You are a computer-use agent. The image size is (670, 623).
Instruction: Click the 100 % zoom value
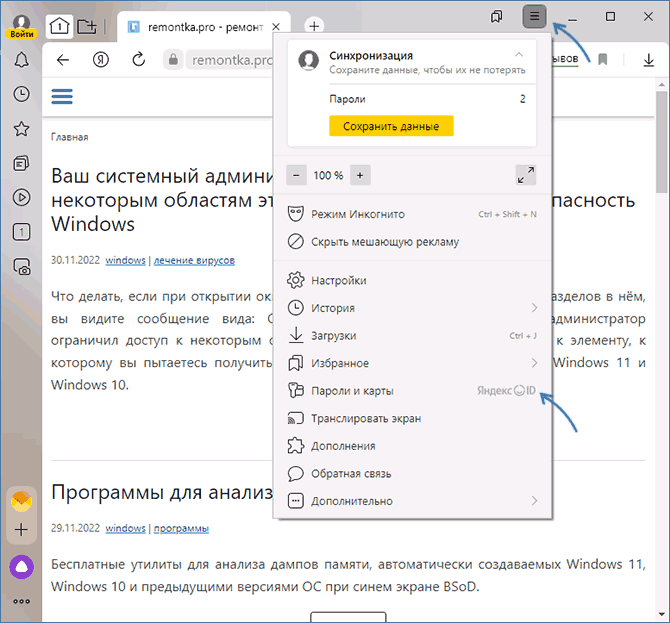point(328,175)
